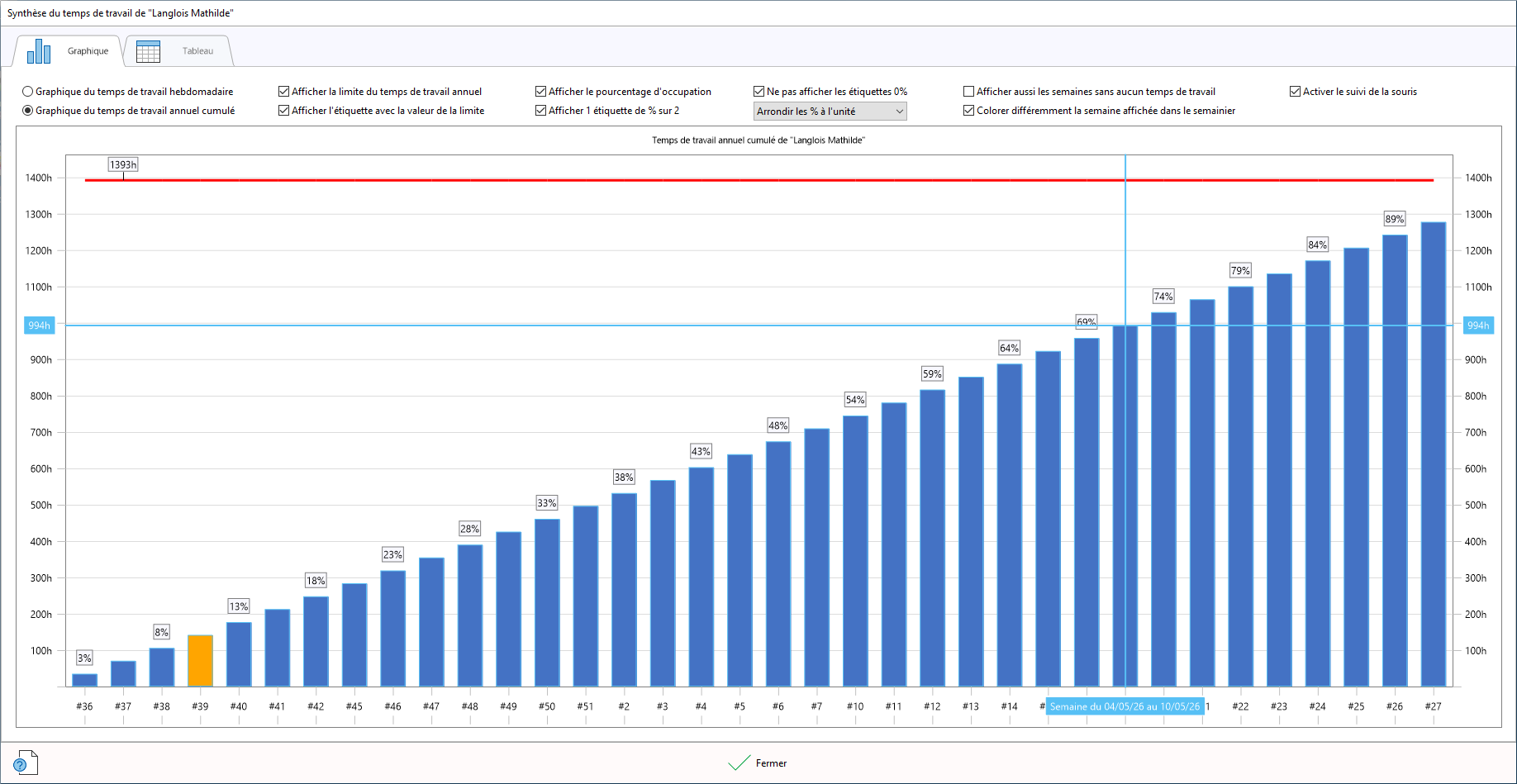Click the orange bar for week #39
Image resolution: width=1517 pixels, height=784 pixels.
[x=200, y=661]
